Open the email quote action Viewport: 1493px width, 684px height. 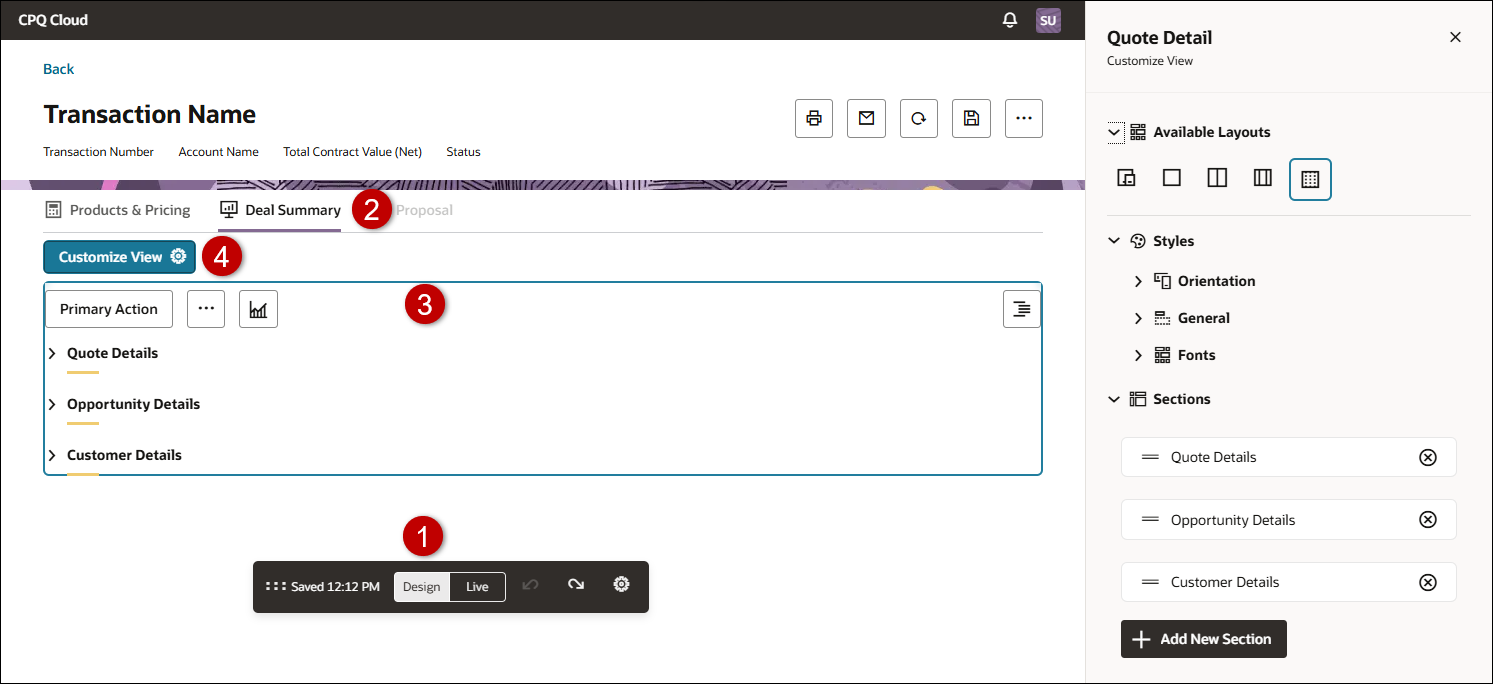(866, 118)
